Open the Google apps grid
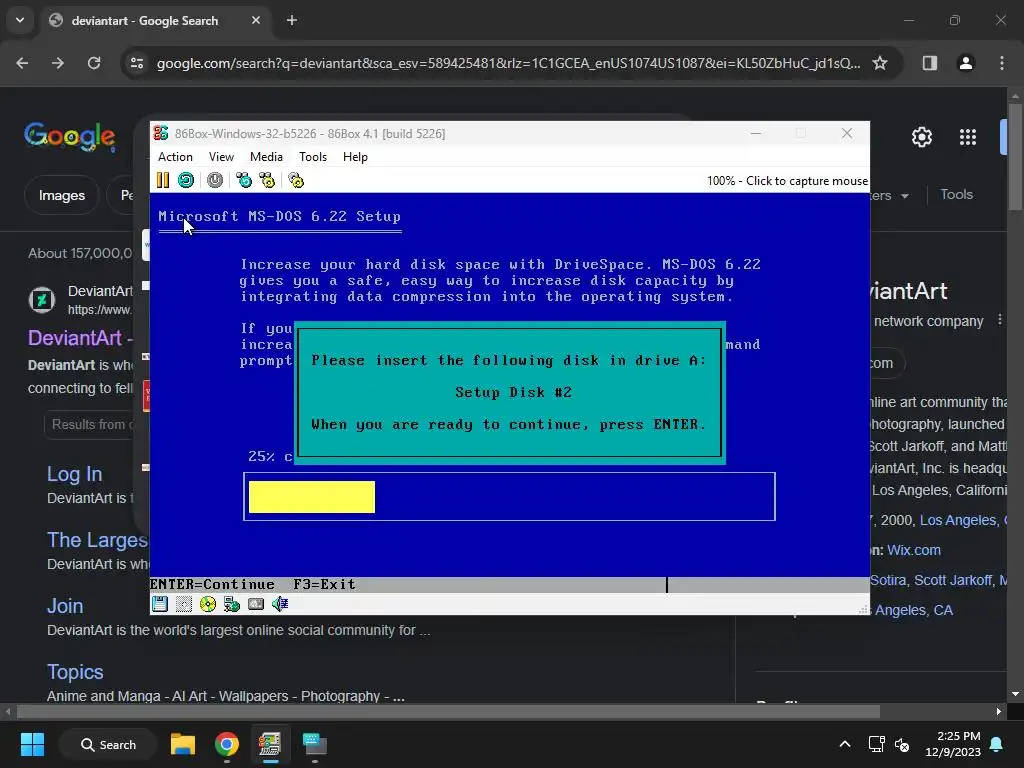 (968, 137)
